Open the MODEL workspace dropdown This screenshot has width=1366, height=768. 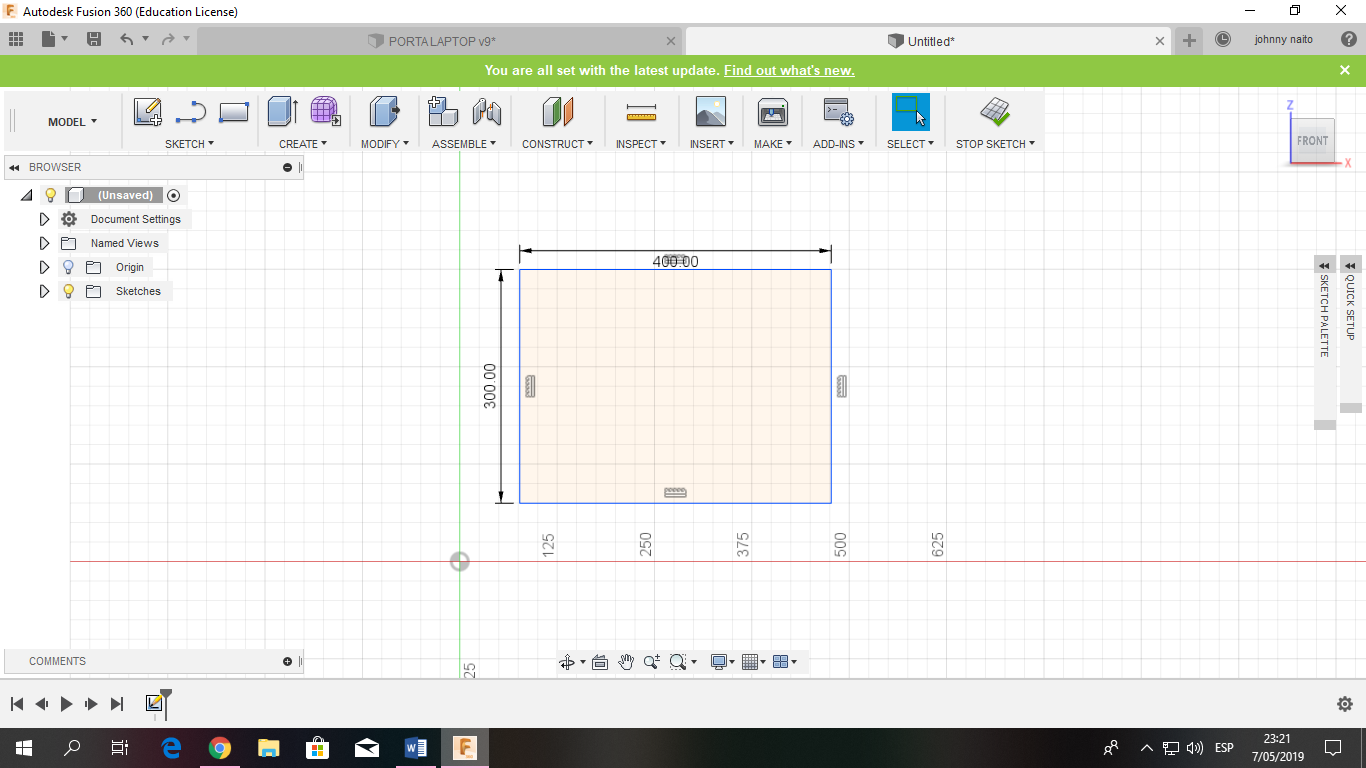(72, 122)
